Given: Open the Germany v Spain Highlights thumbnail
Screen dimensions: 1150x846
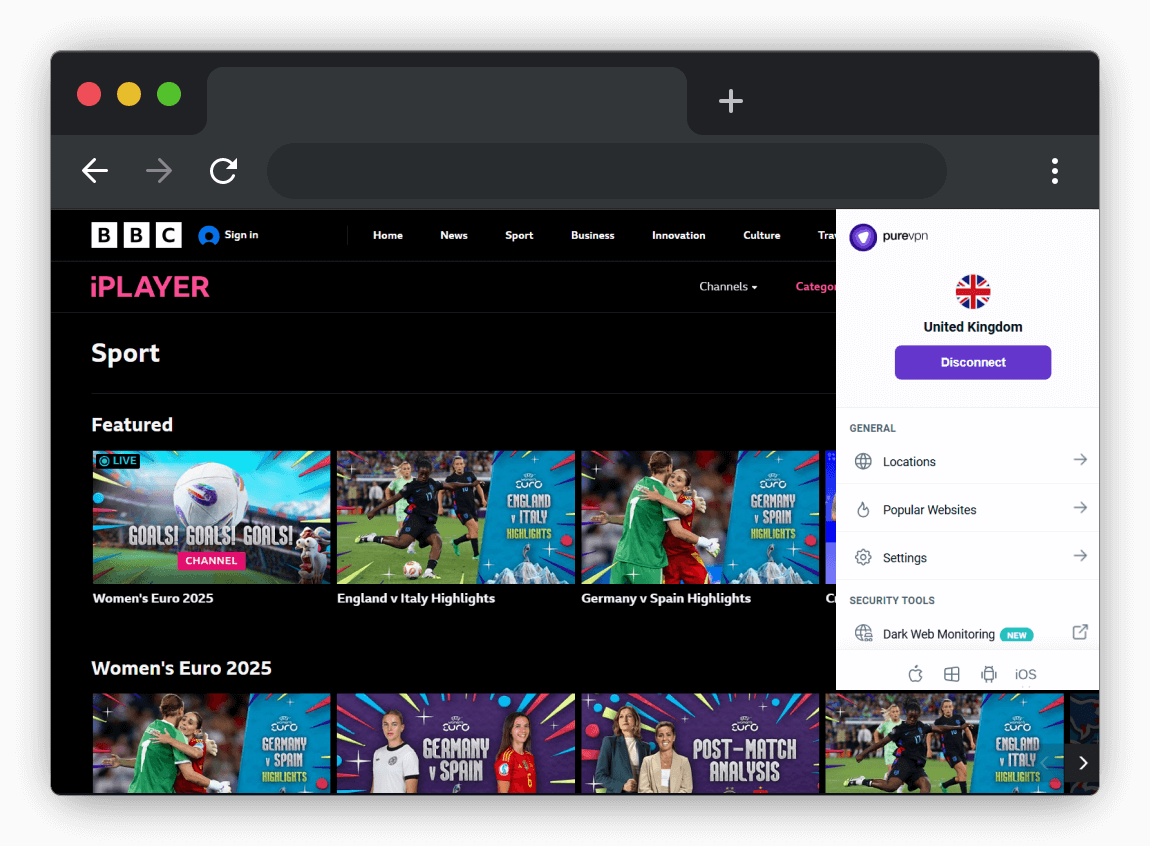Looking at the screenshot, I should point(700,517).
